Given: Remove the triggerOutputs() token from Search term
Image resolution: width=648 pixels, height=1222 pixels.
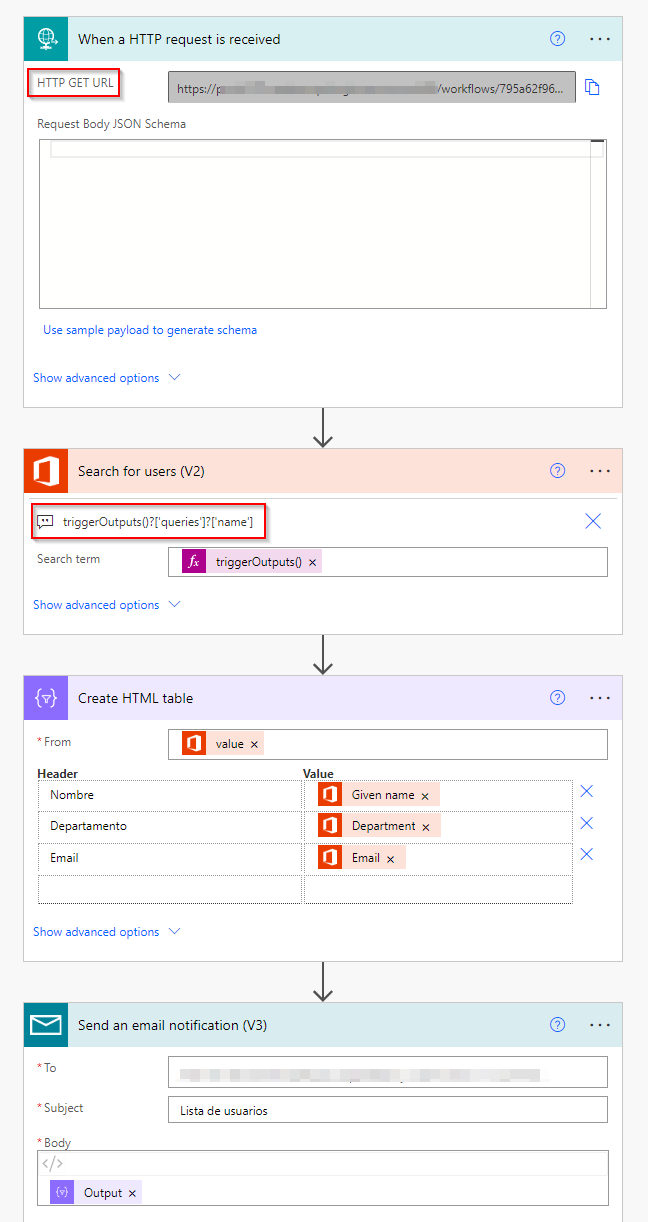Looking at the screenshot, I should (x=313, y=563).
